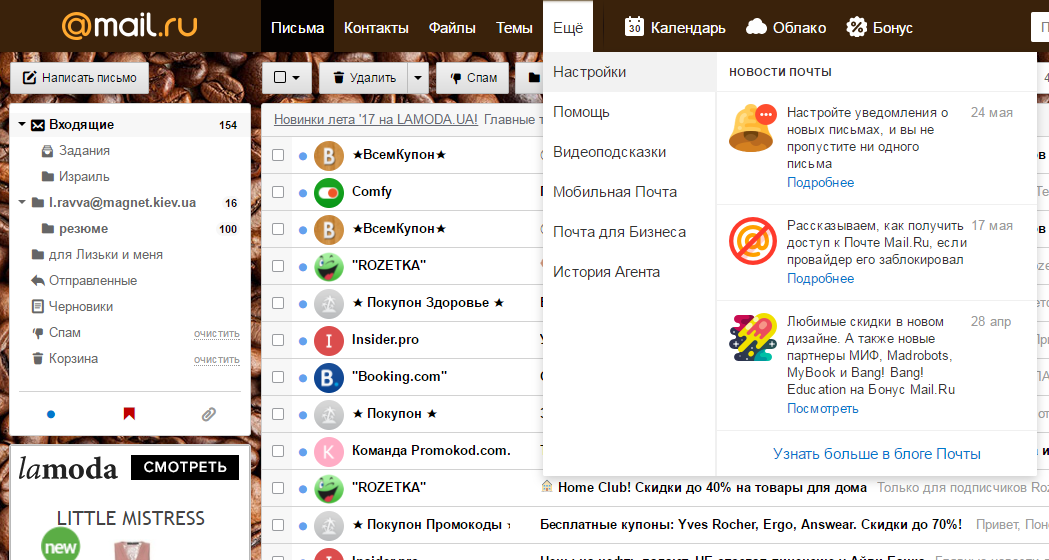The image size is (1049, 560).
Task: Click lamoda СМОТРЕТЬ ad button
Action: [x=185, y=467]
